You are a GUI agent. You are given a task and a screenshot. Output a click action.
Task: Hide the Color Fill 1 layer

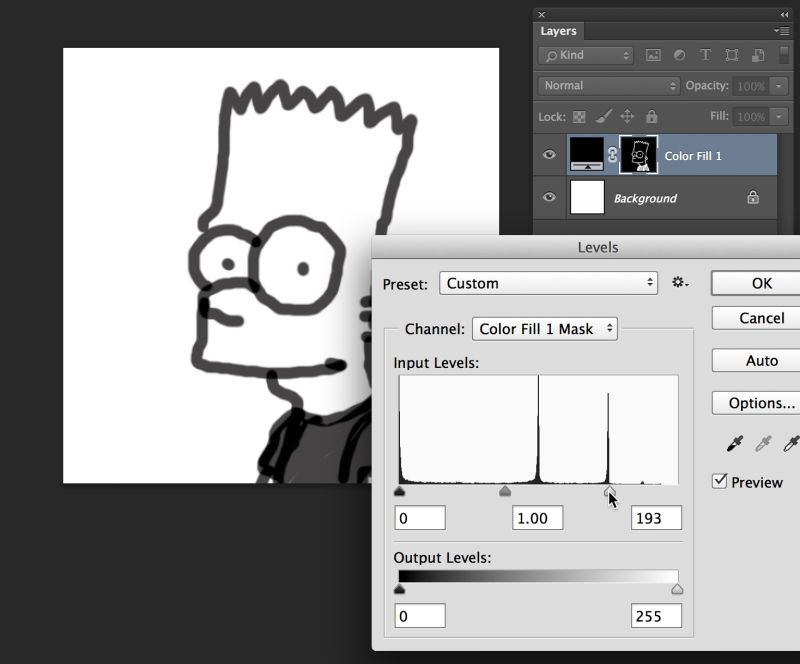pos(549,154)
